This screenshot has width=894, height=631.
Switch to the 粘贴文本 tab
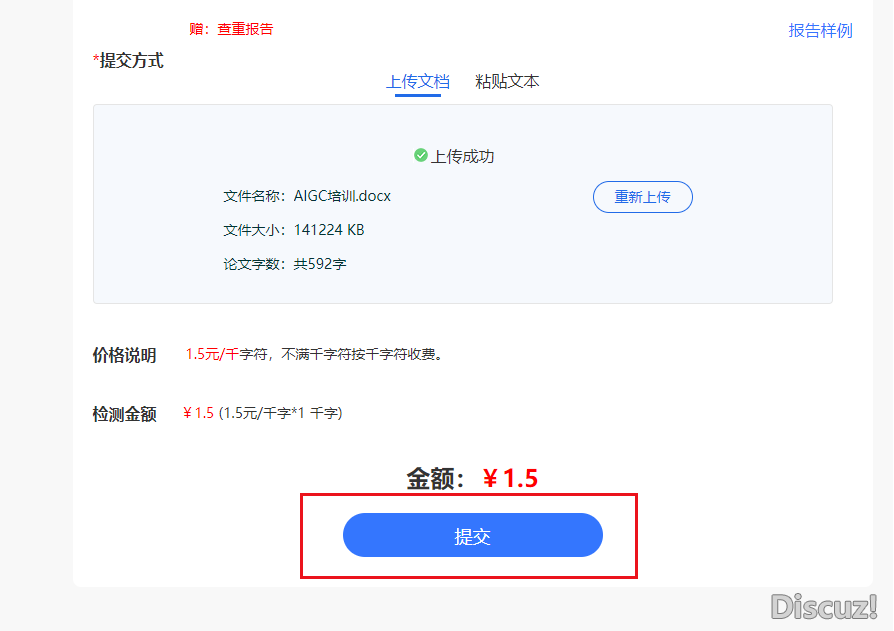[x=507, y=82]
